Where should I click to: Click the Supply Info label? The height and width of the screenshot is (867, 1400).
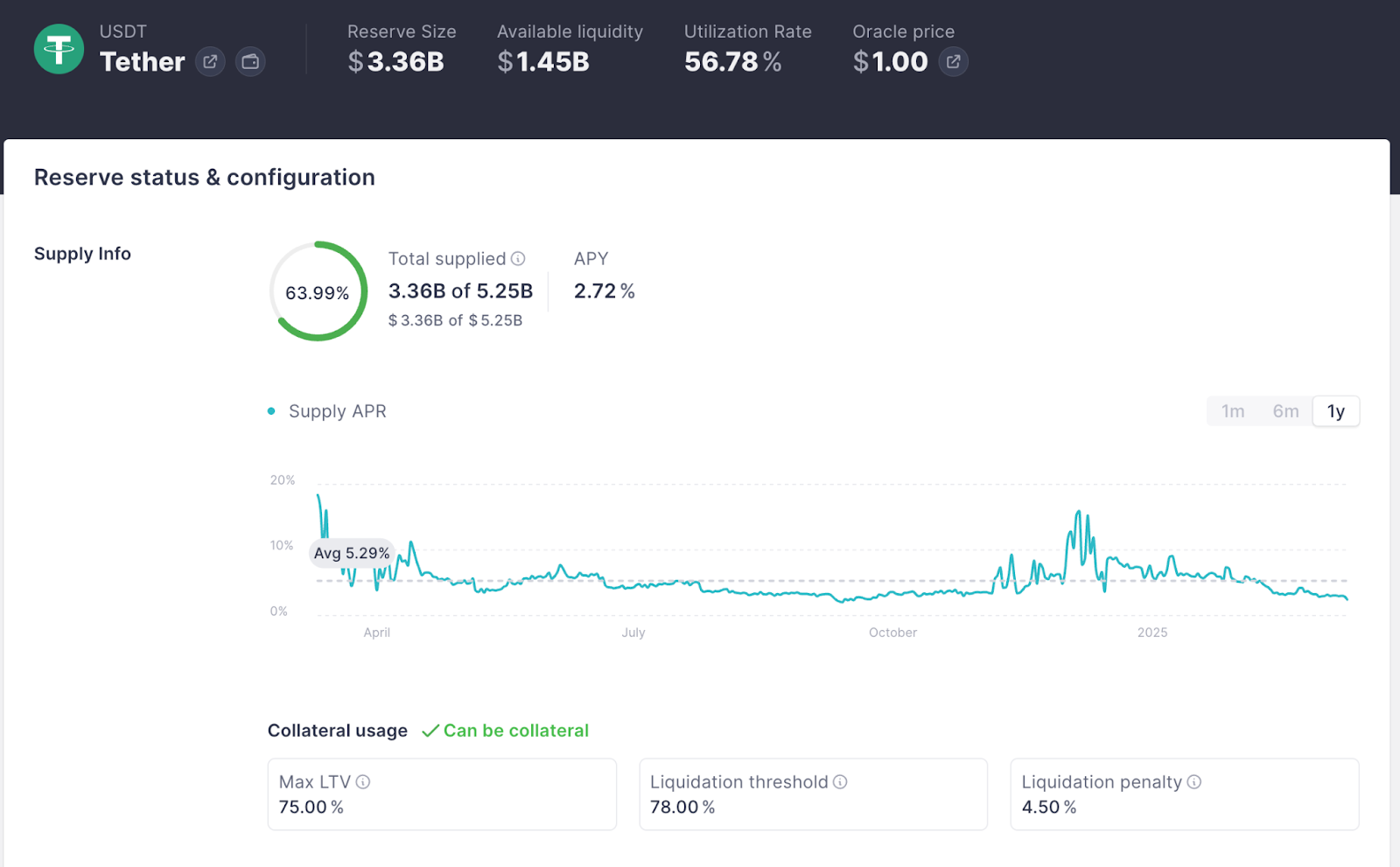82,254
